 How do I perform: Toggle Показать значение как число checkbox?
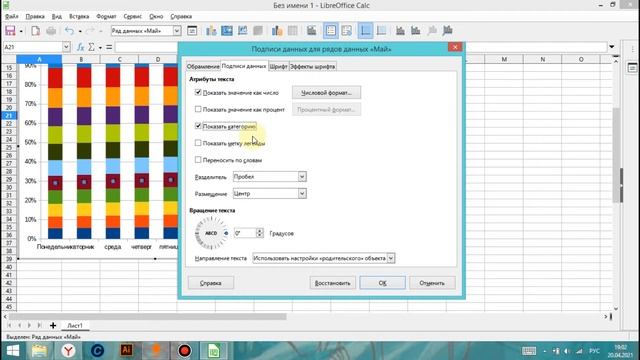198,92
